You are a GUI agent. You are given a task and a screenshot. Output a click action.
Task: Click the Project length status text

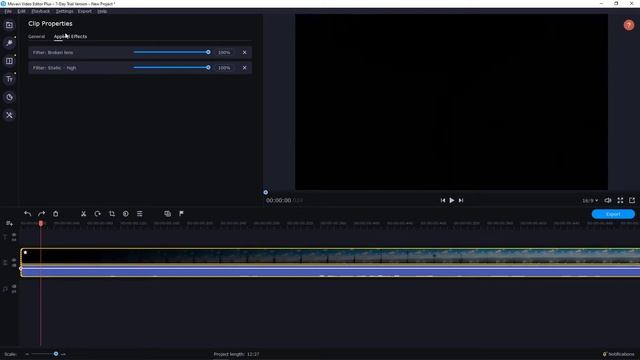[x=236, y=354]
